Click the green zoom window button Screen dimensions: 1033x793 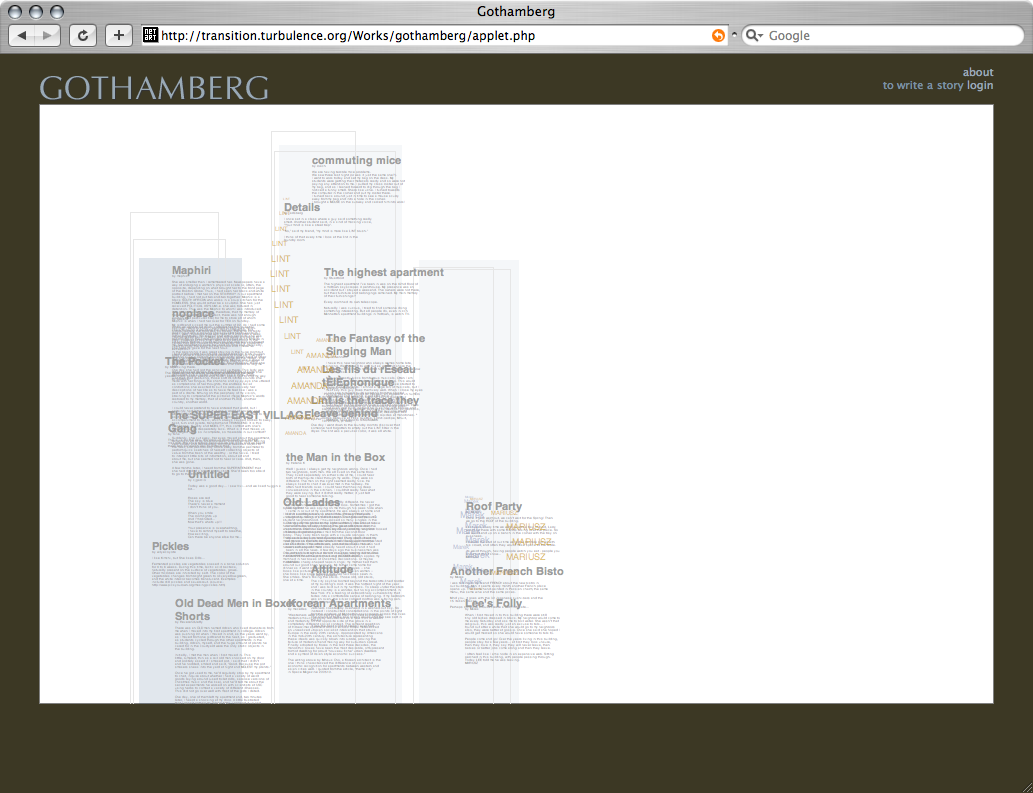pos(56,11)
